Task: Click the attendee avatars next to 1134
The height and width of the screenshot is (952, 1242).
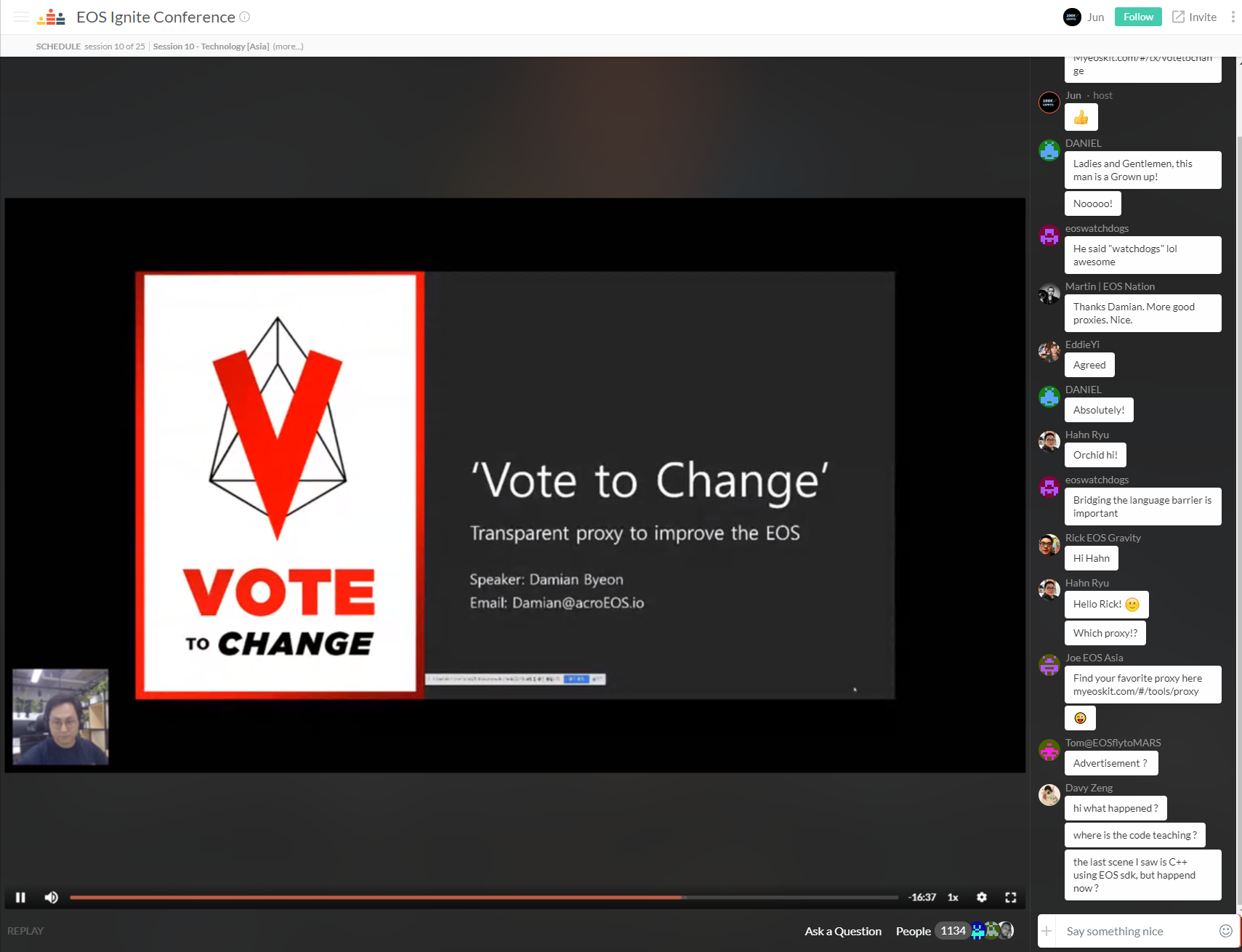Action: pos(992,931)
